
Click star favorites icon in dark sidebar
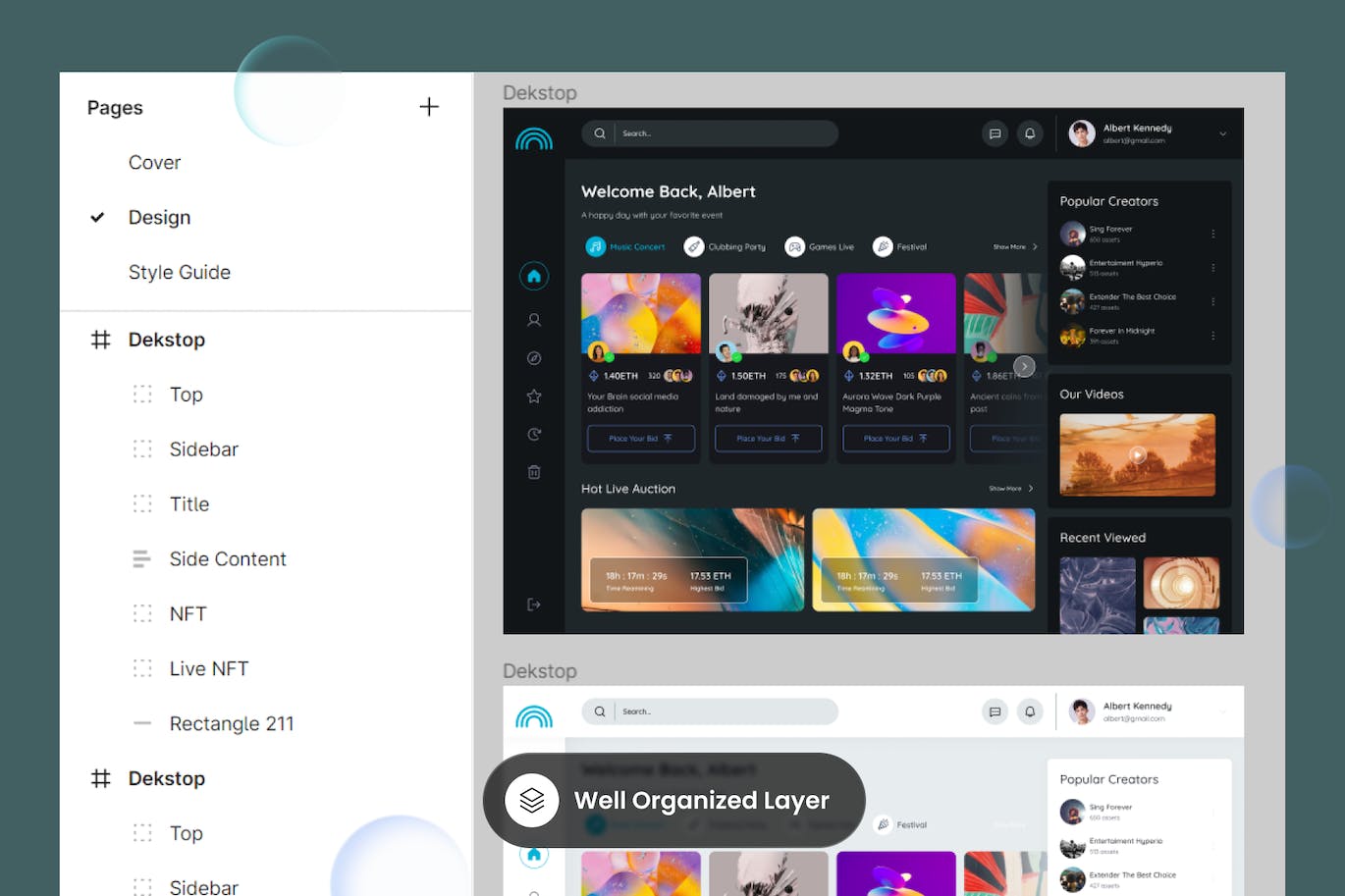[534, 396]
